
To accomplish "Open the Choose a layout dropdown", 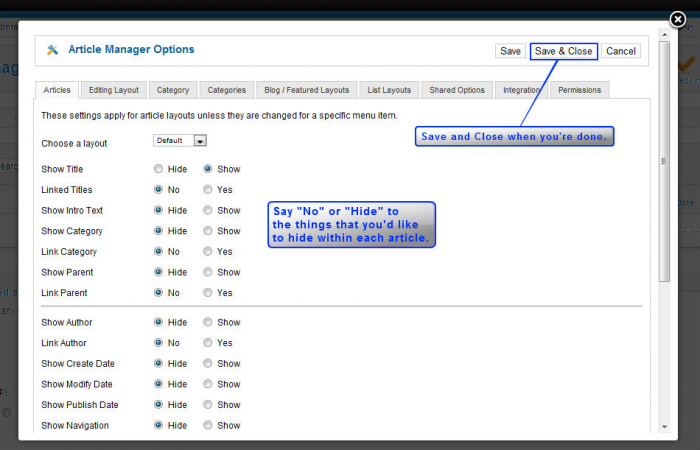I will click(x=179, y=141).
